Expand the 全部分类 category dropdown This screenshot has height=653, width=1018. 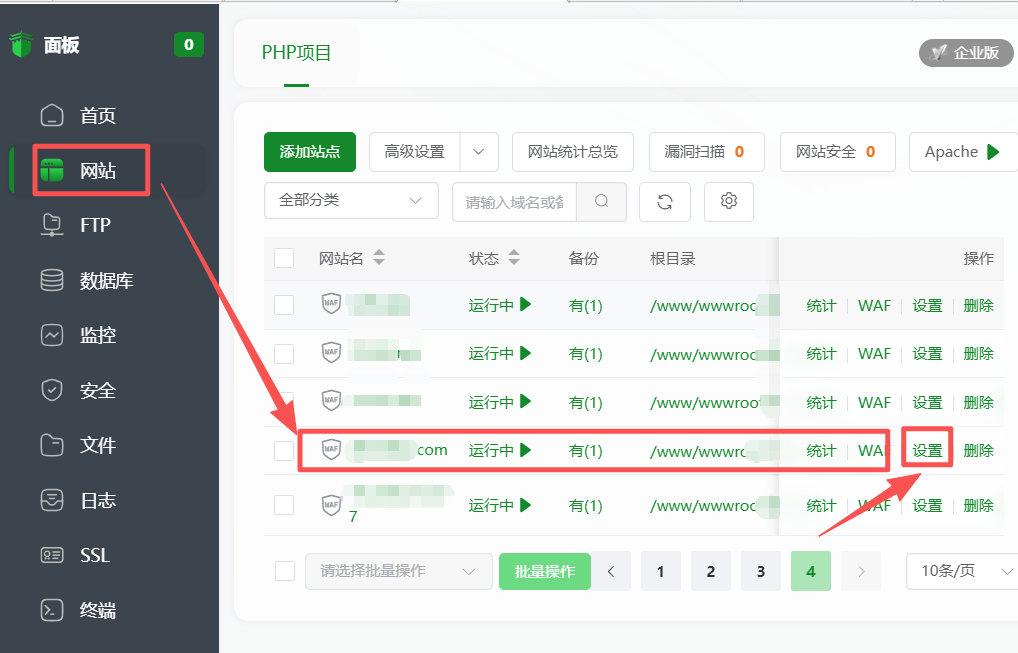click(x=351, y=201)
